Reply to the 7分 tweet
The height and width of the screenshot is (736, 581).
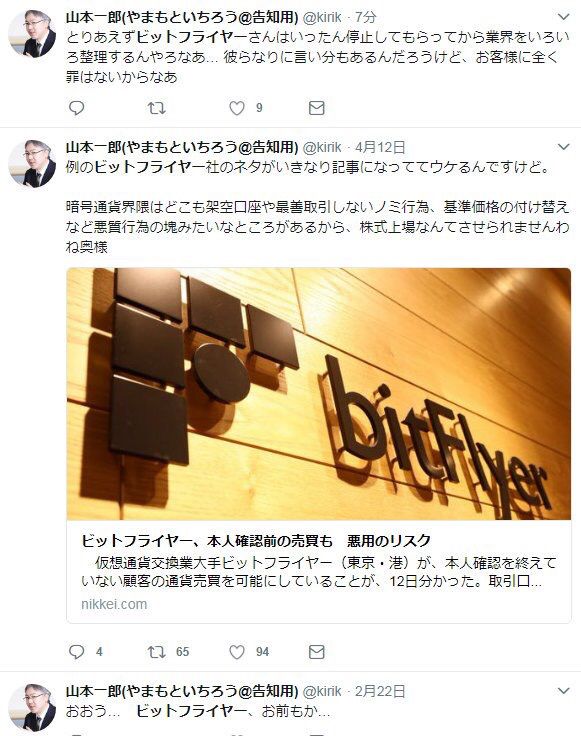click(76, 108)
